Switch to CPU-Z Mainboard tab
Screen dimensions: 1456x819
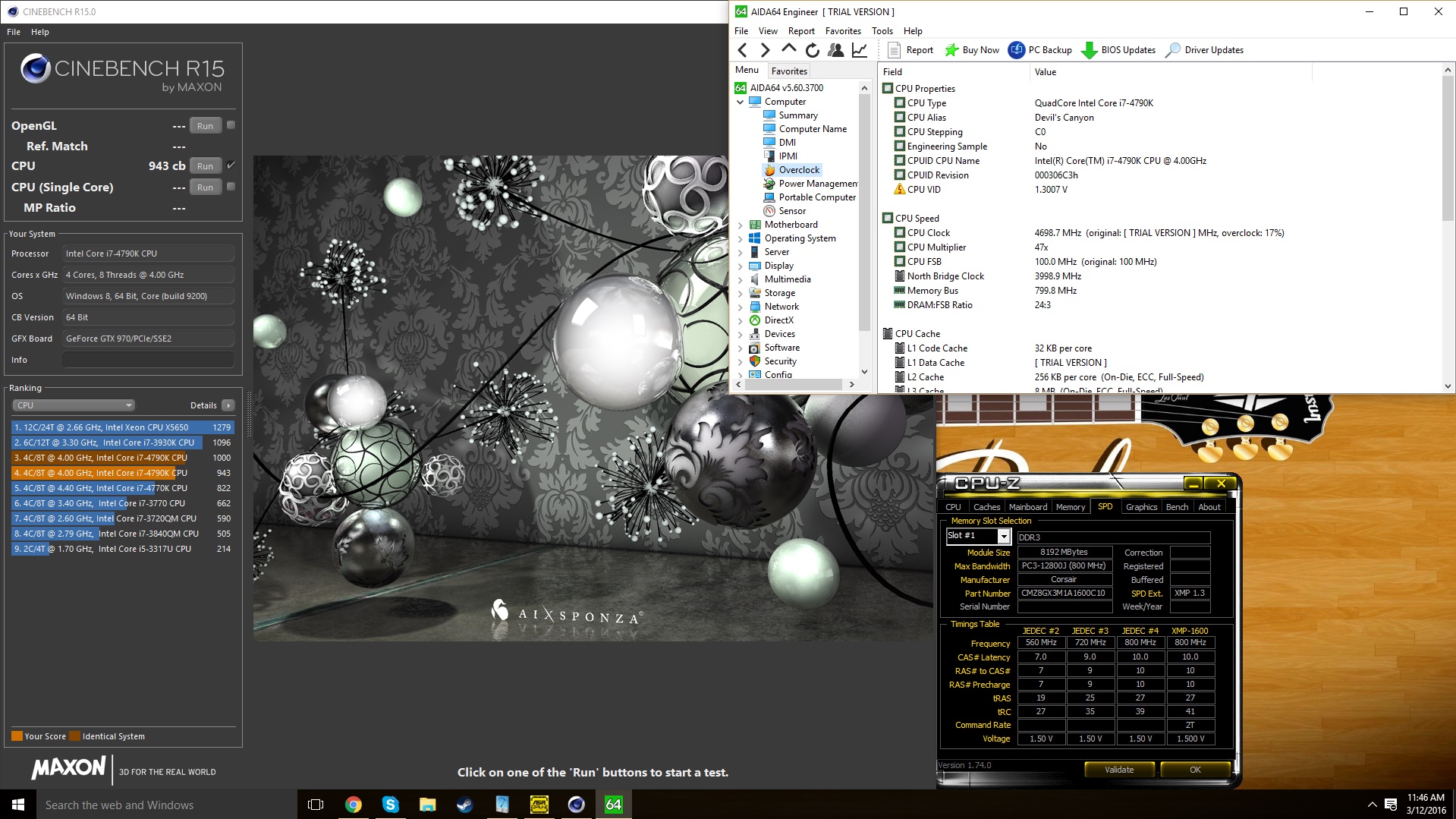coord(1028,507)
